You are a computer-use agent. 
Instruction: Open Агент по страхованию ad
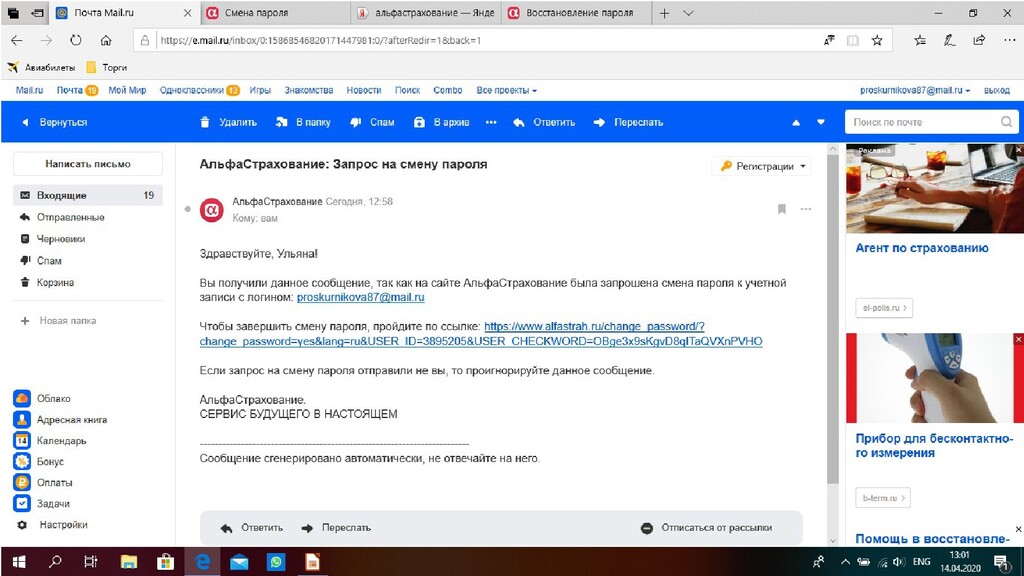click(921, 248)
